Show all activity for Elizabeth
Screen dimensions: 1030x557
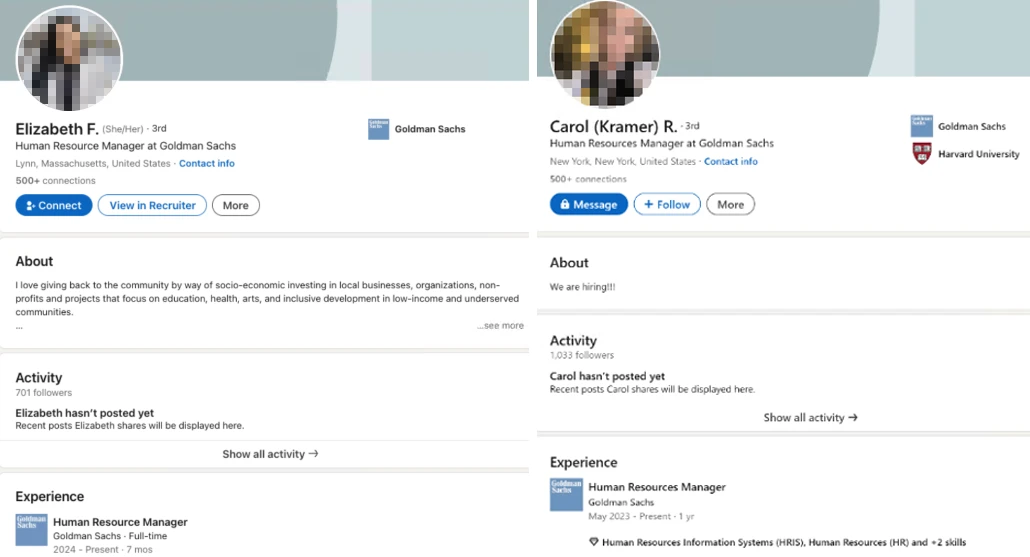pyautogui.click(x=270, y=454)
